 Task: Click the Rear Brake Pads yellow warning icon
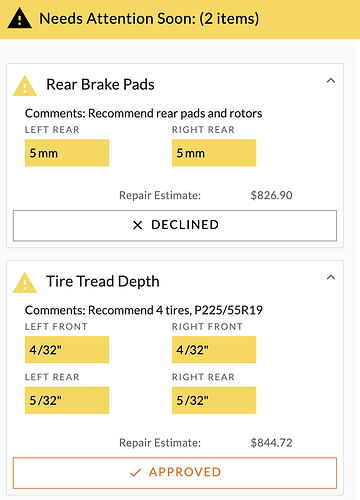pos(25,86)
